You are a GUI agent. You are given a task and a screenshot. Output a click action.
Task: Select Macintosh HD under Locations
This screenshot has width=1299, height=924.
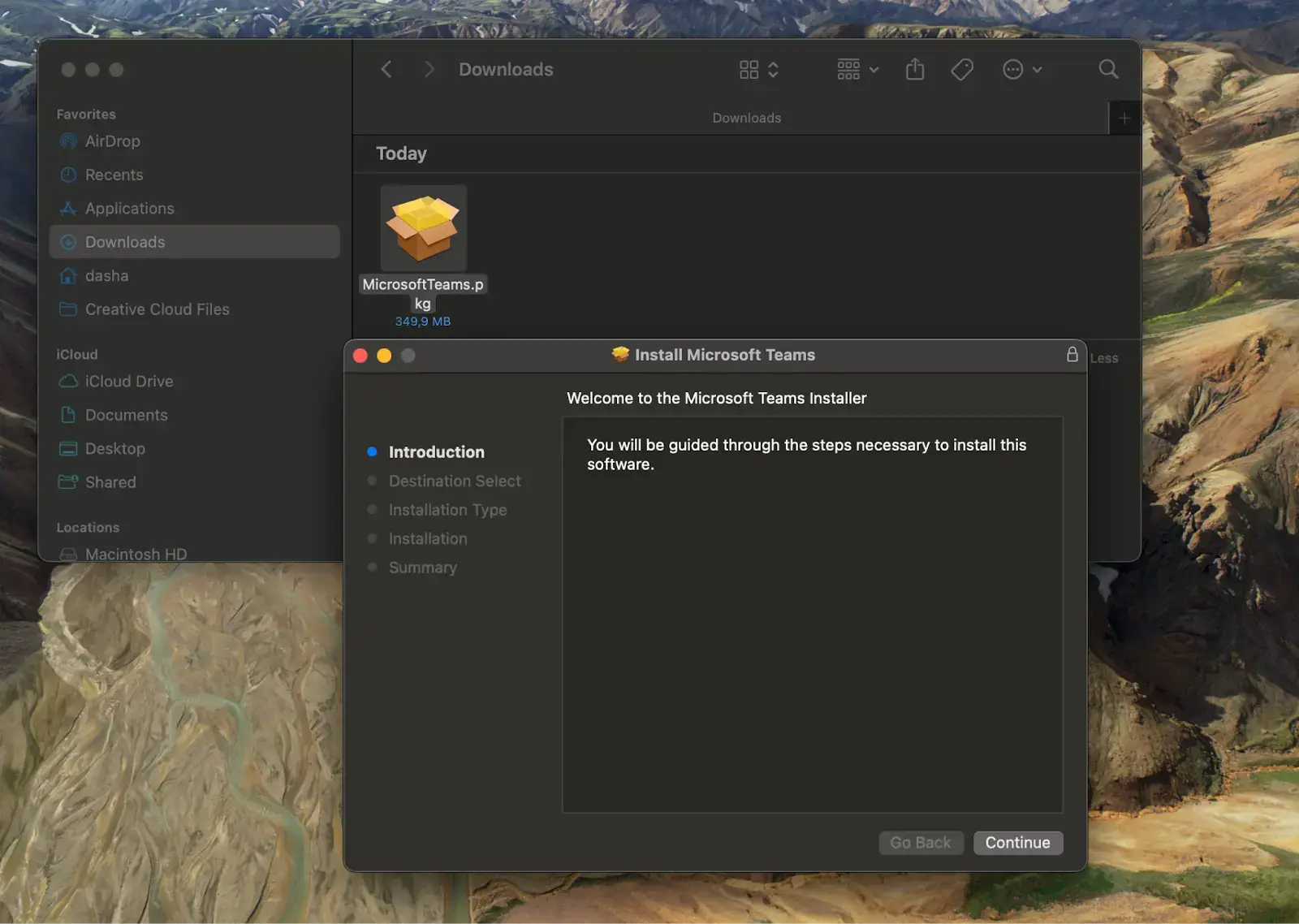pyautogui.click(x=135, y=554)
